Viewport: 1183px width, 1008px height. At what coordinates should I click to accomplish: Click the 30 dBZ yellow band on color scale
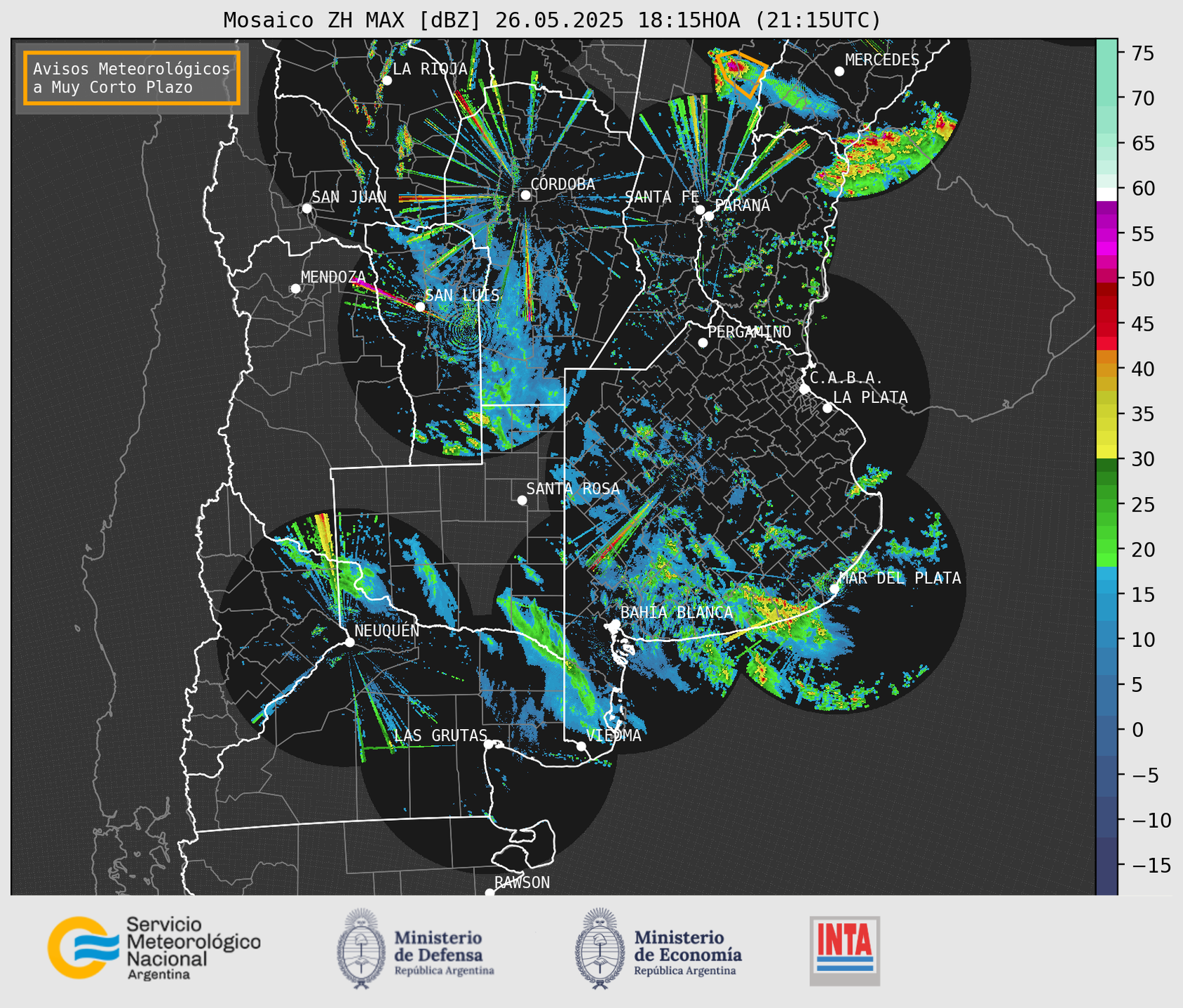point(1107,452)
